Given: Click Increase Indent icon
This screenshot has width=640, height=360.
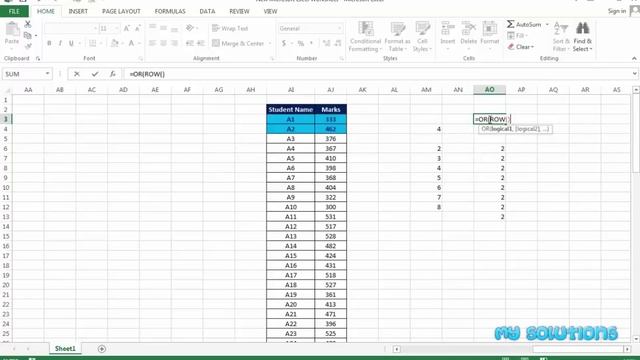Looking at the screenshot, I should [x=200, y=43].
